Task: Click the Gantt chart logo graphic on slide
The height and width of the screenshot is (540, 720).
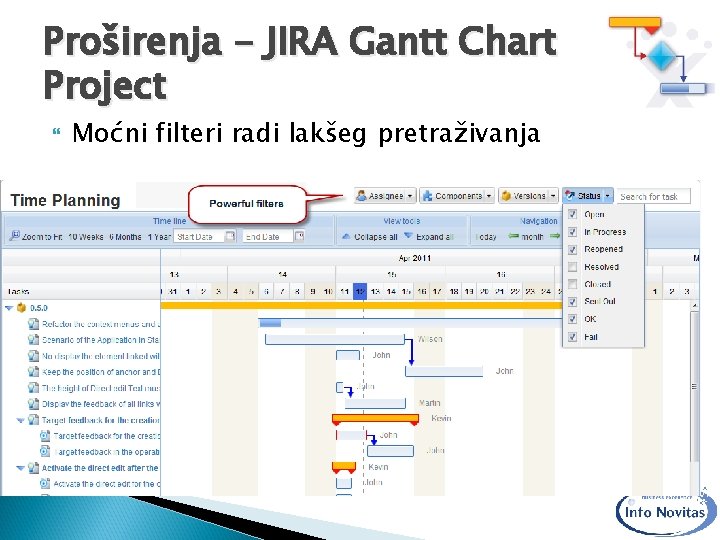Action: click(661, 61)
